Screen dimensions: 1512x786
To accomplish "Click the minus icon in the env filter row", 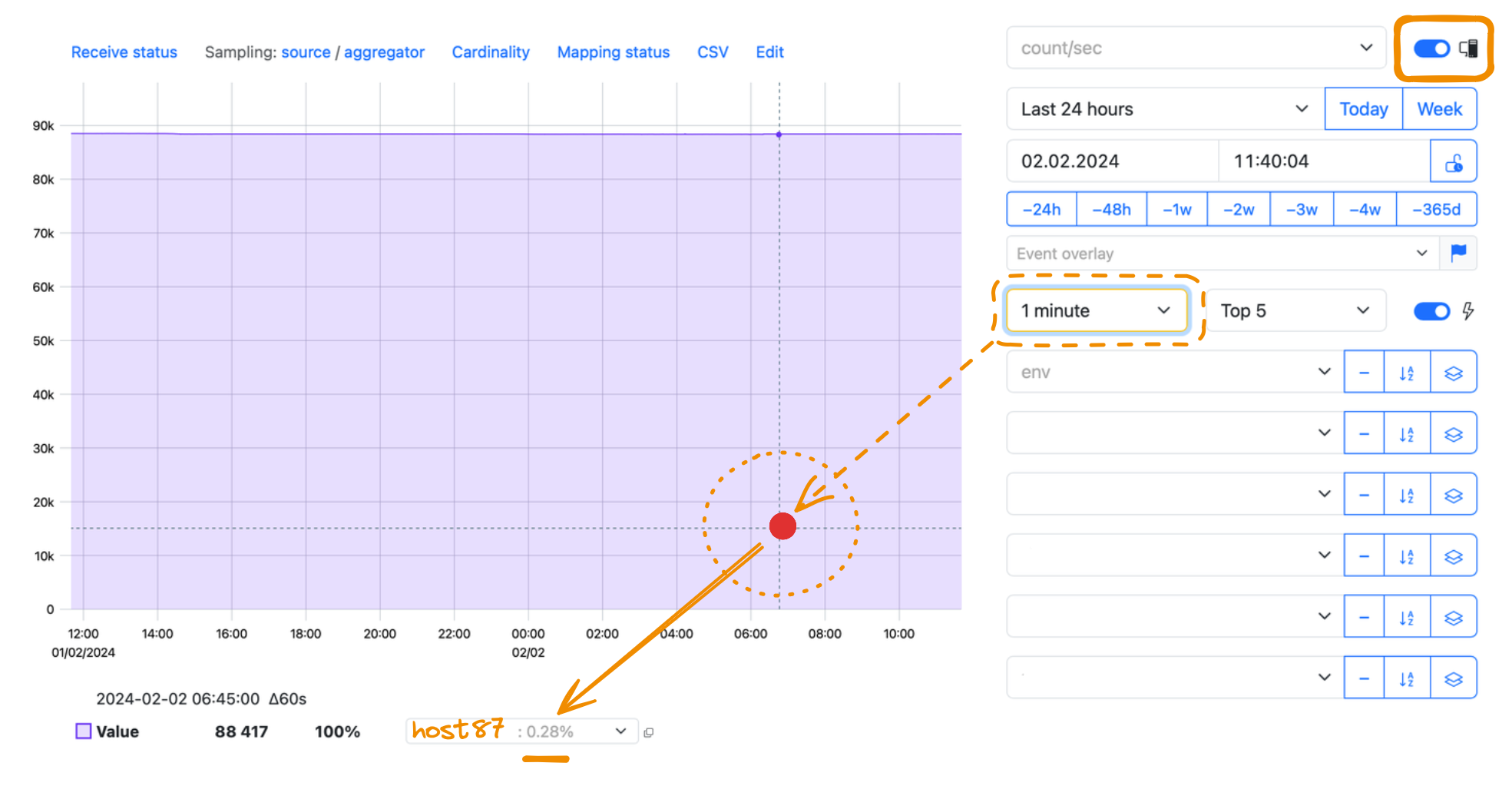I will (x=1364, y=373).
